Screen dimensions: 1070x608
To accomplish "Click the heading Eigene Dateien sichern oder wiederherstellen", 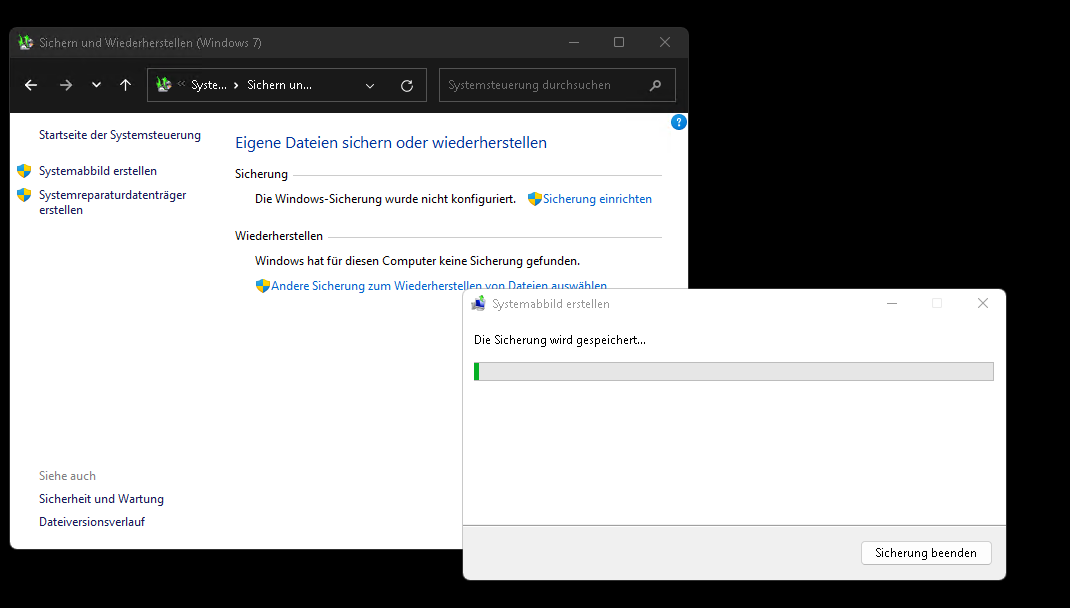I will 391,143.
